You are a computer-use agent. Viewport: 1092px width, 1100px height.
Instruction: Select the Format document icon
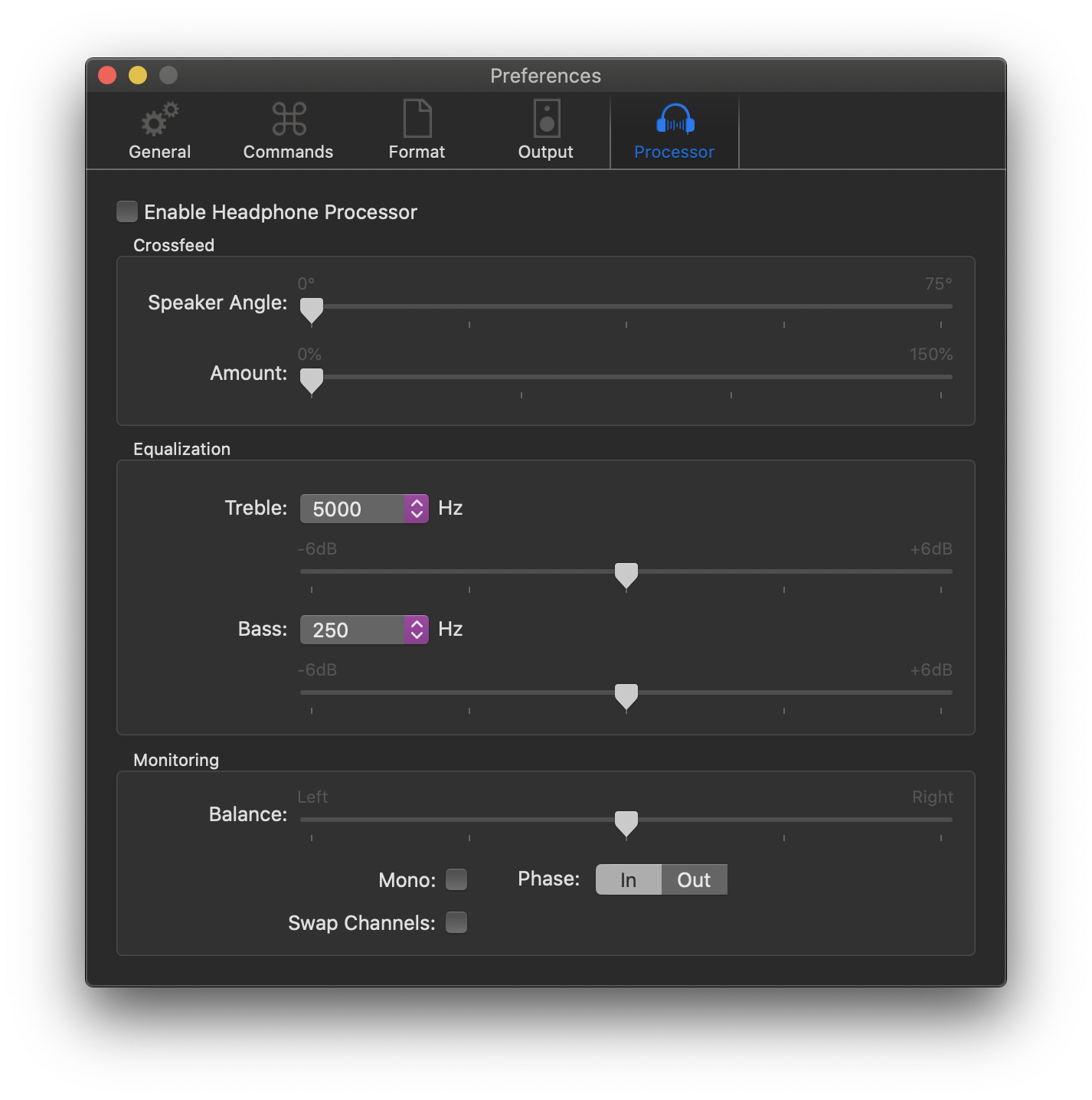click(x=417, y=119)
